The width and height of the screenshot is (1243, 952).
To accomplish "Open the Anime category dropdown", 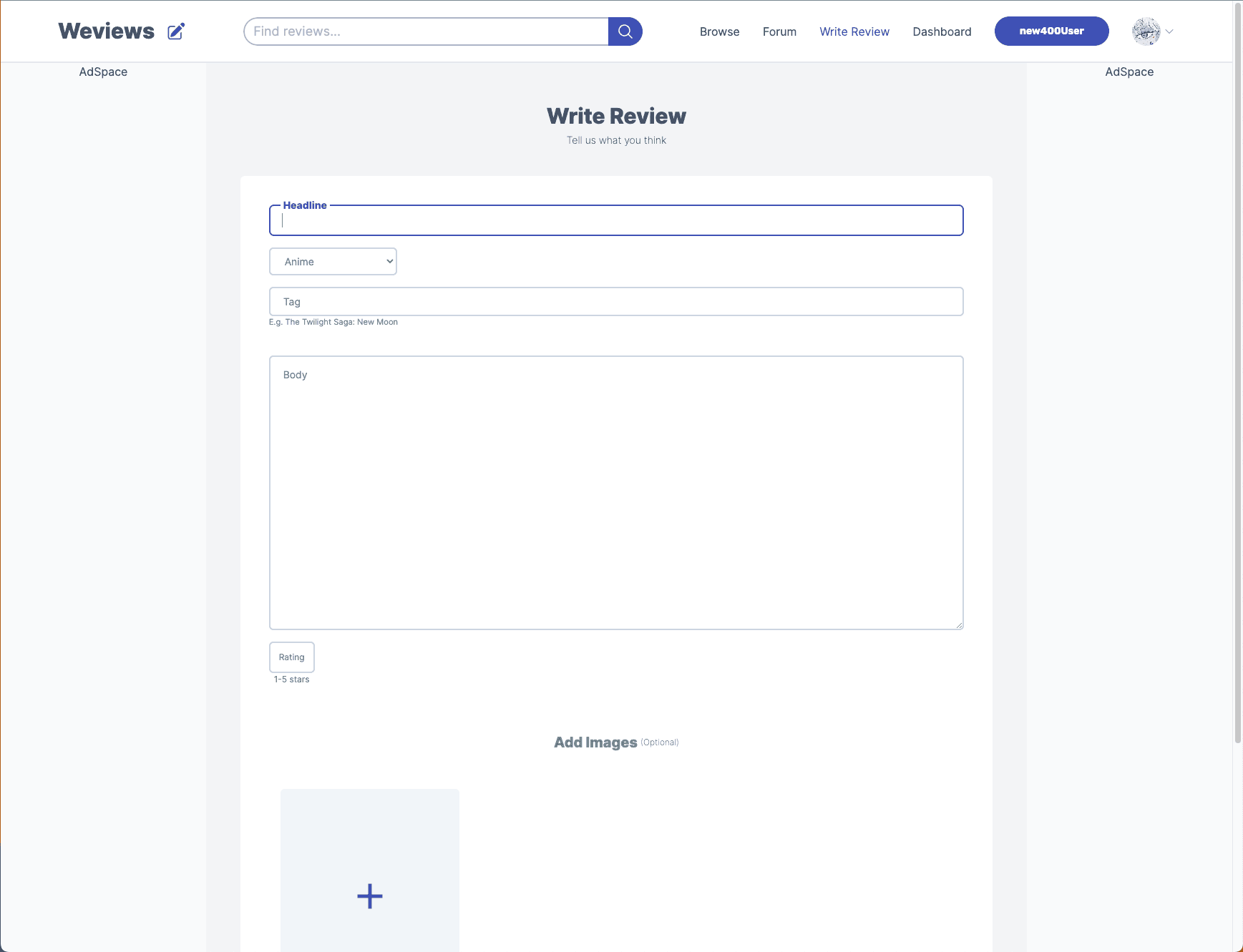I will [x=333, y=262].
